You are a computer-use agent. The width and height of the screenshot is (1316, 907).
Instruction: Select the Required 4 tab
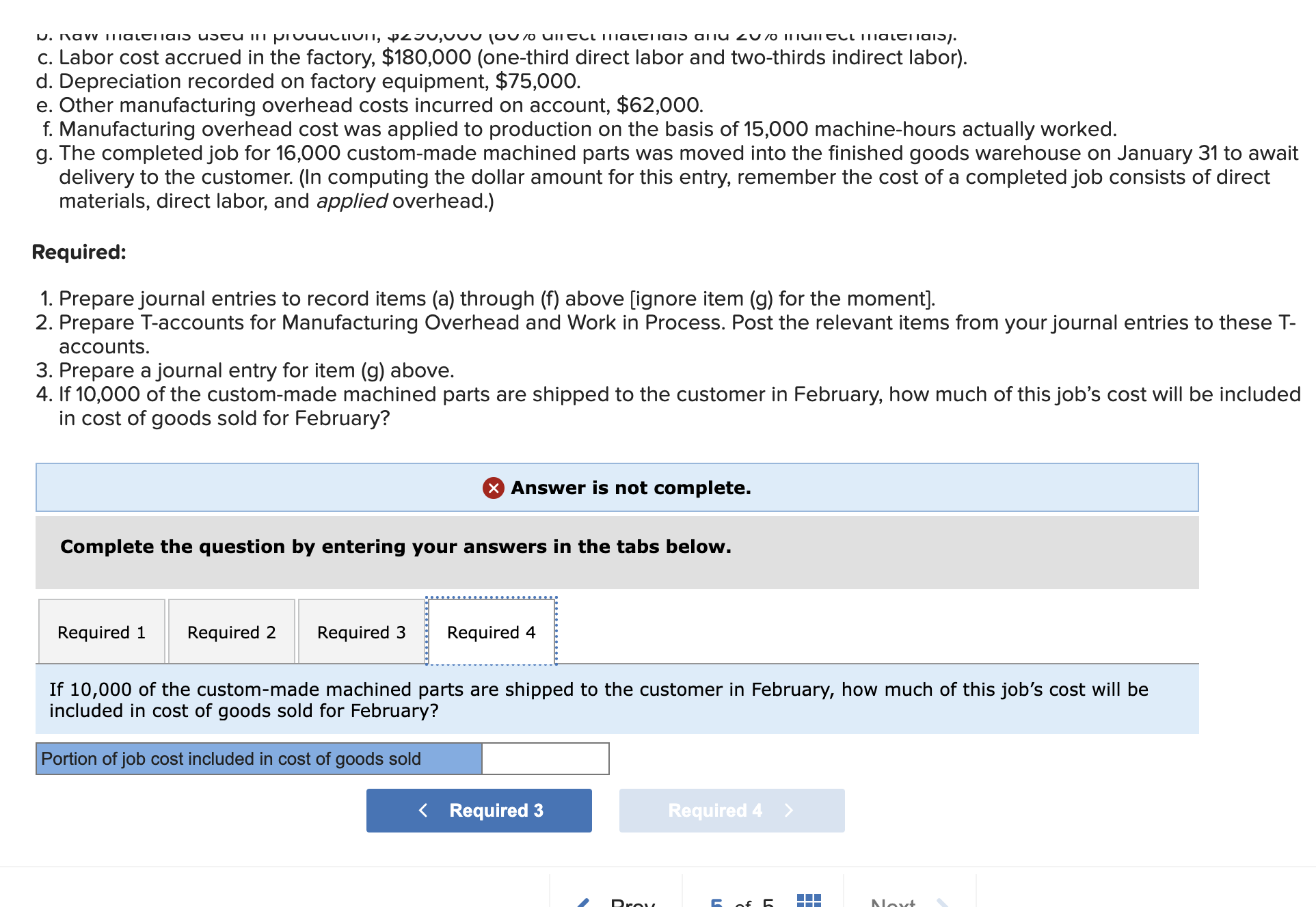pos(491,632)
